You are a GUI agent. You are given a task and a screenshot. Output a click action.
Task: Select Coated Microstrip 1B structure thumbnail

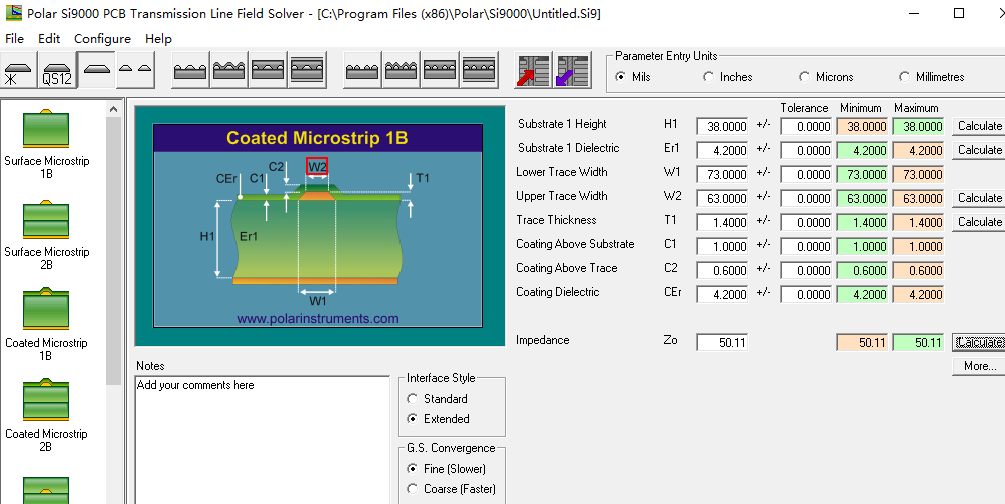click(x=46, y=310)
